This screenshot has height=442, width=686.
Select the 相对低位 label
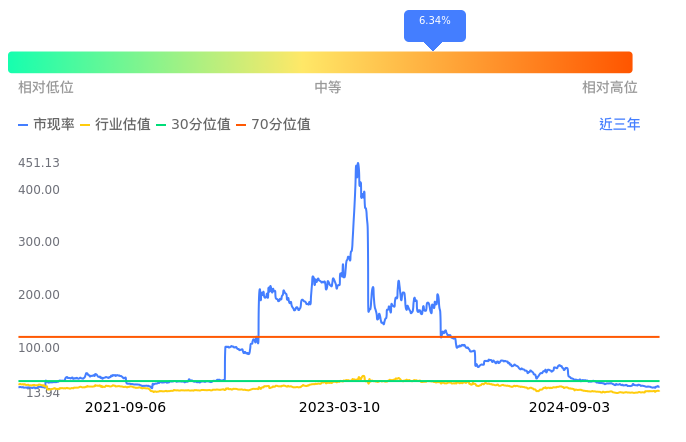click(46, 88)
